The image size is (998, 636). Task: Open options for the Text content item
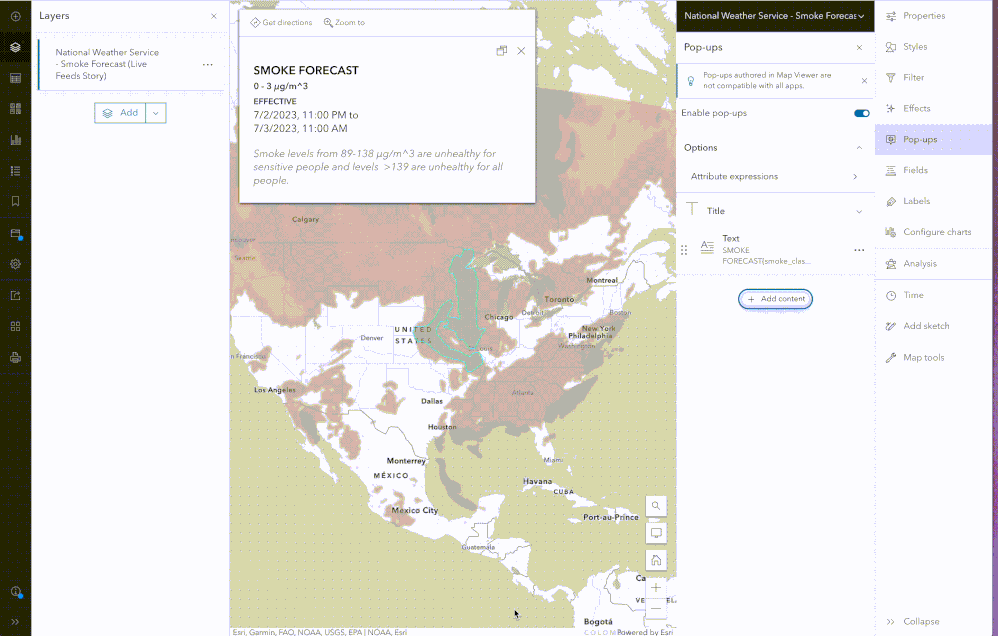tap(859, 250)
